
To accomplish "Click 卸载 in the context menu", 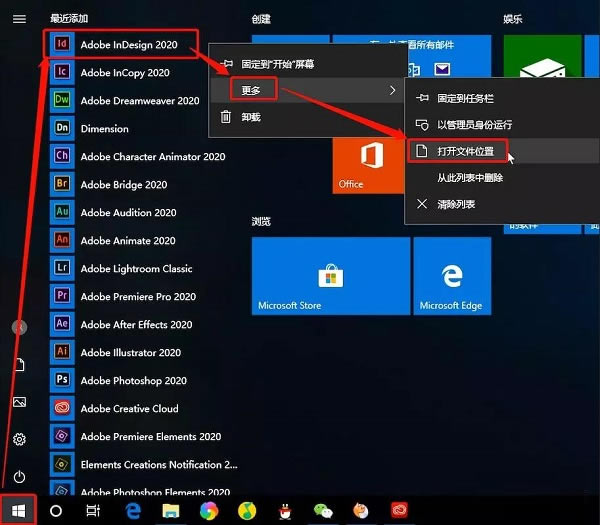I will (250, 117).
